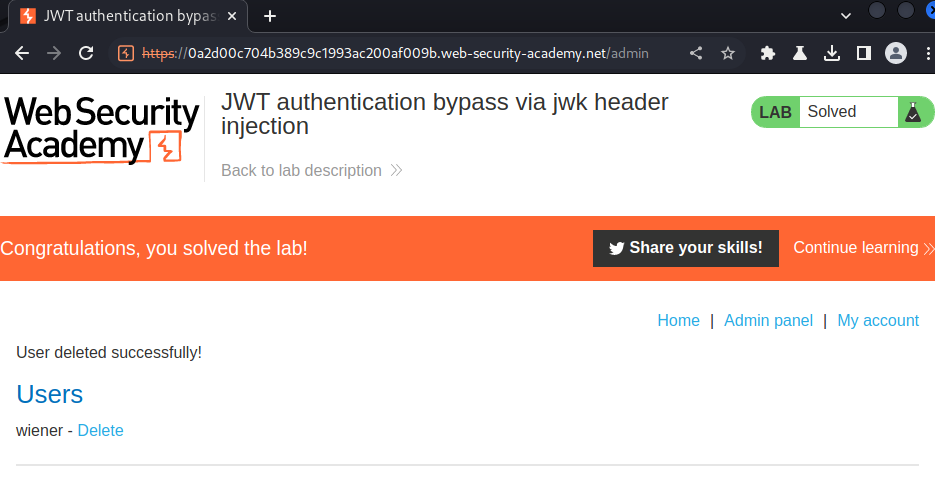Click the Solved status text

(x=831, y=111)
